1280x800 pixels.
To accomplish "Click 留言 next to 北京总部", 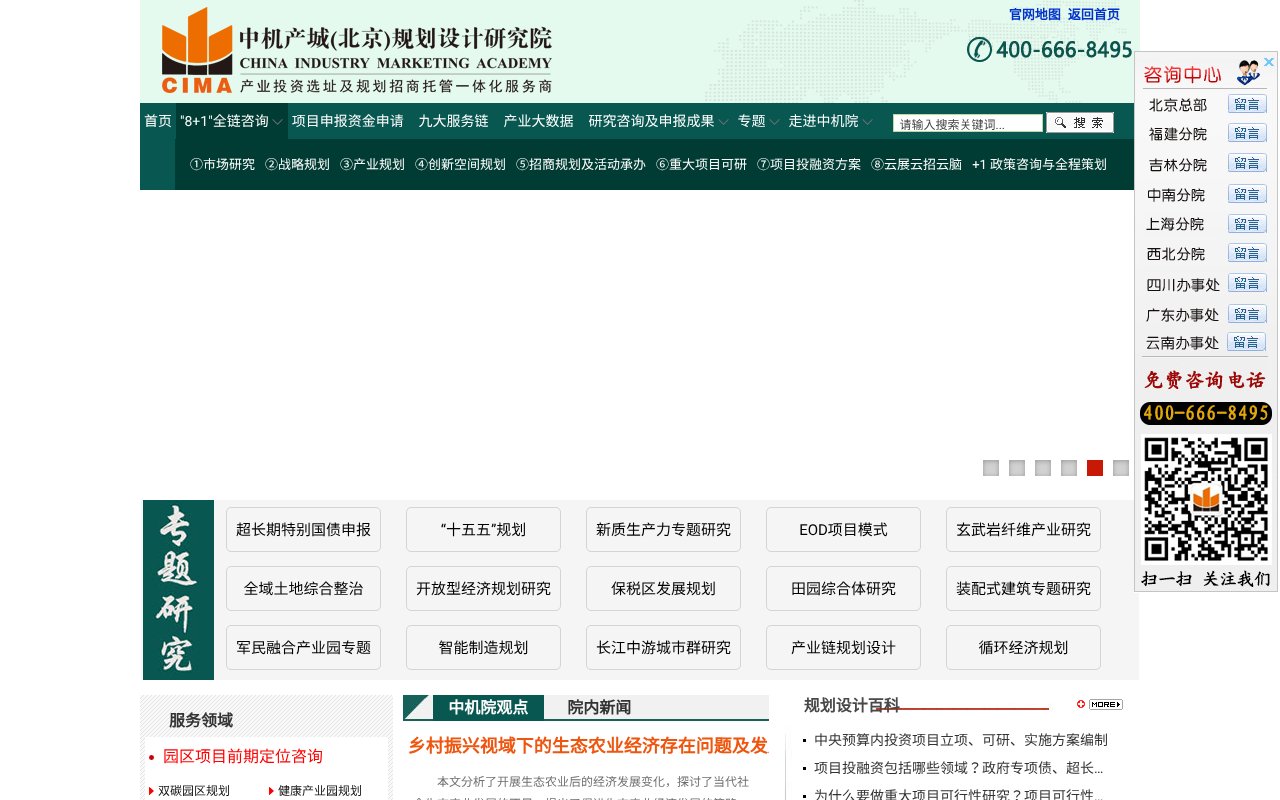I will click(1247, 104).
